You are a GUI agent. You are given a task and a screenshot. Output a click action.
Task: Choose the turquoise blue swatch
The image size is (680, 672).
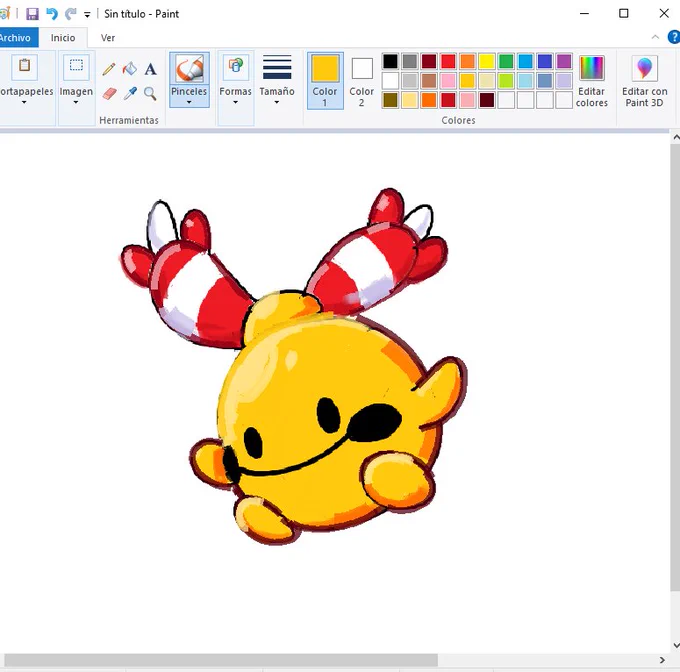click(526, 61)
